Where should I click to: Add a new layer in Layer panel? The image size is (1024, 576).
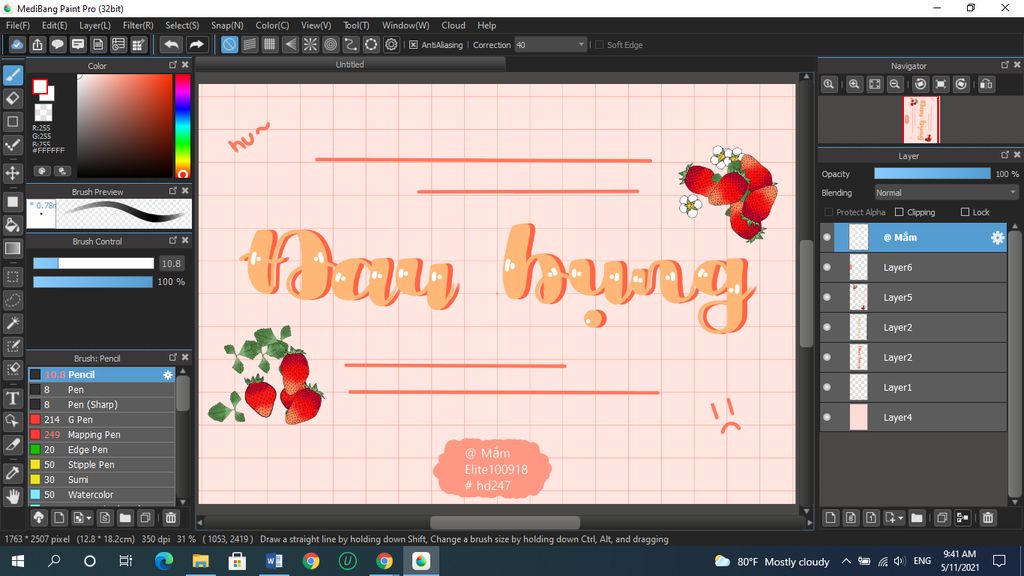(830, 518)
